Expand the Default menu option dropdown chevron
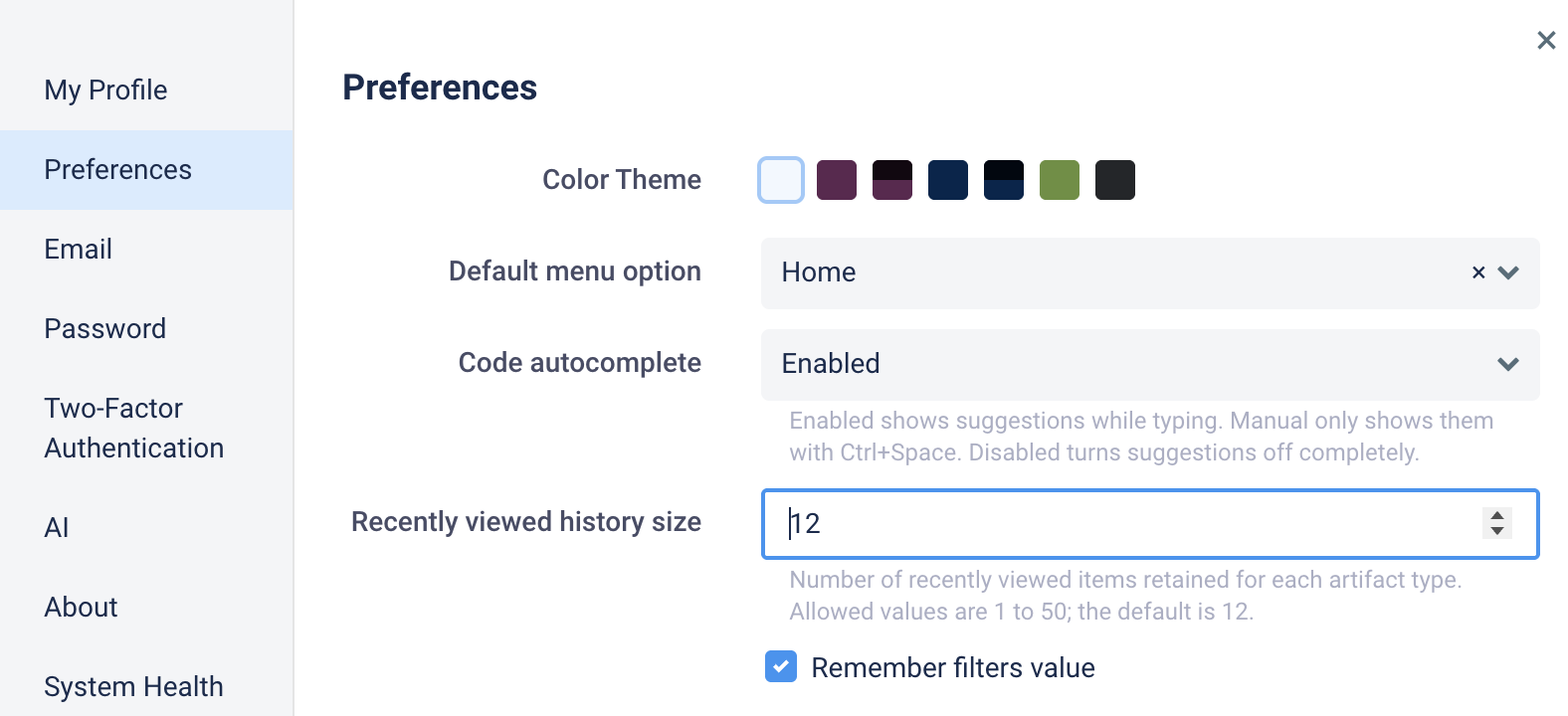 tap(1508, 272)
